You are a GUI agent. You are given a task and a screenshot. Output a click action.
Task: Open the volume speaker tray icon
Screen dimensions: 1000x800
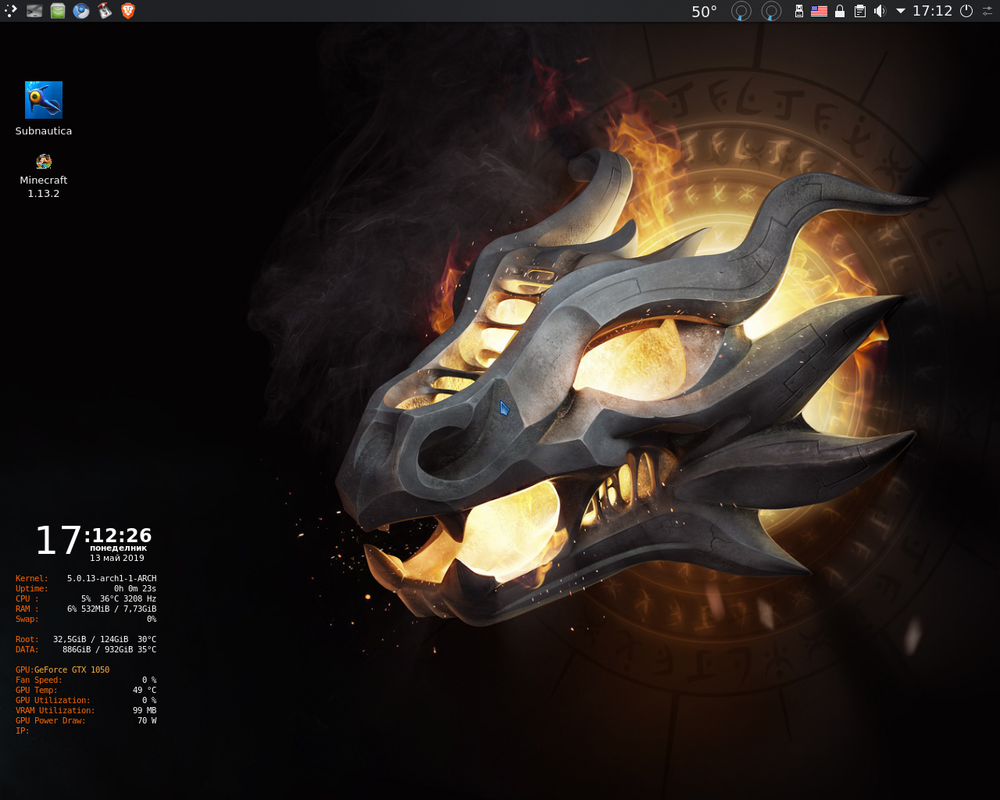pos(880,11)
